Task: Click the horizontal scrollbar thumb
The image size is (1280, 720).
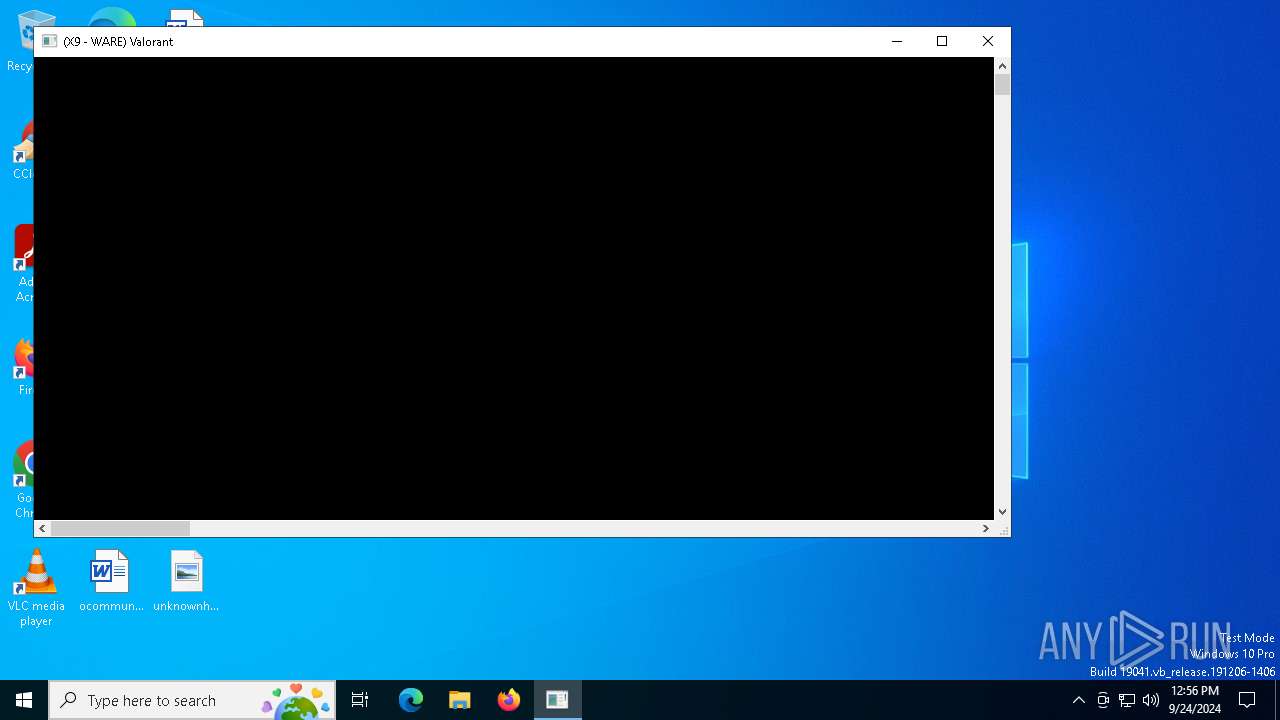Action: coord(120,528)
